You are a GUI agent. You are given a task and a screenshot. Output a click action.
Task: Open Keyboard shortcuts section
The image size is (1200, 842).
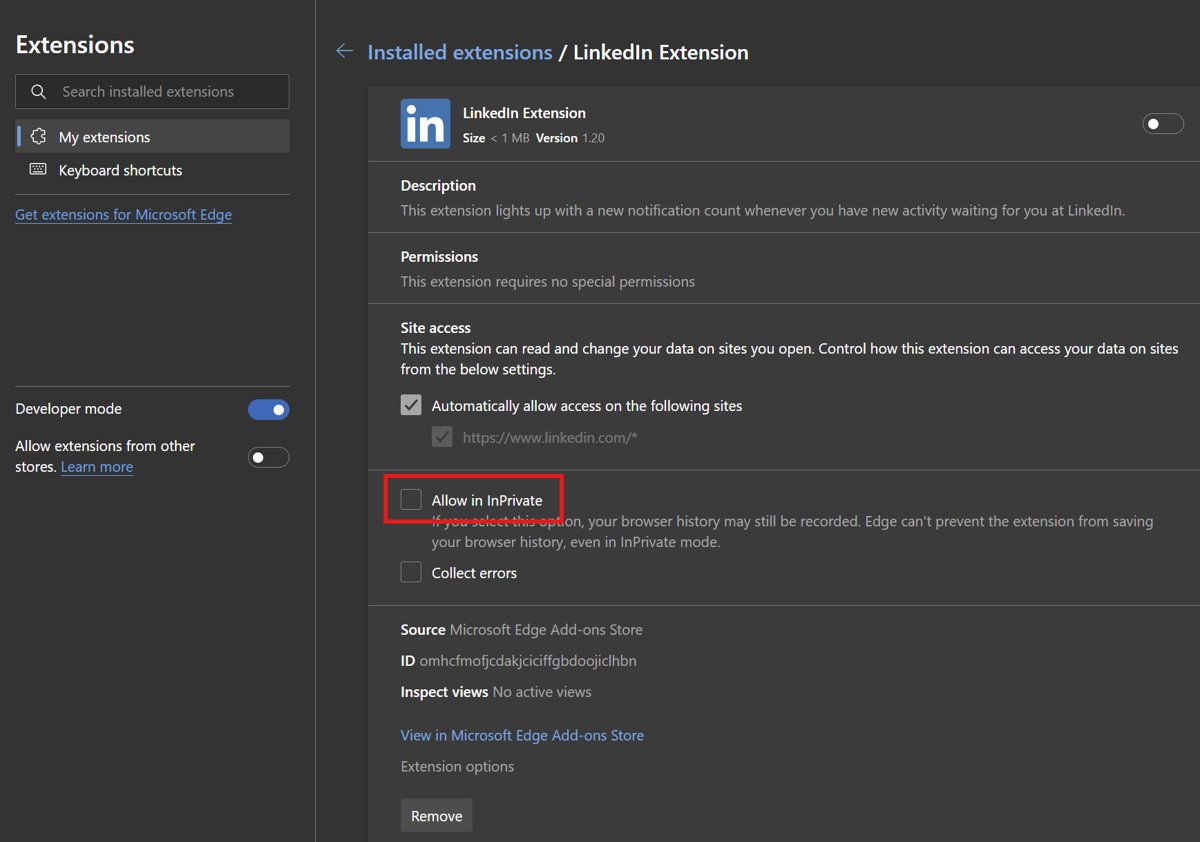(153, 170)
